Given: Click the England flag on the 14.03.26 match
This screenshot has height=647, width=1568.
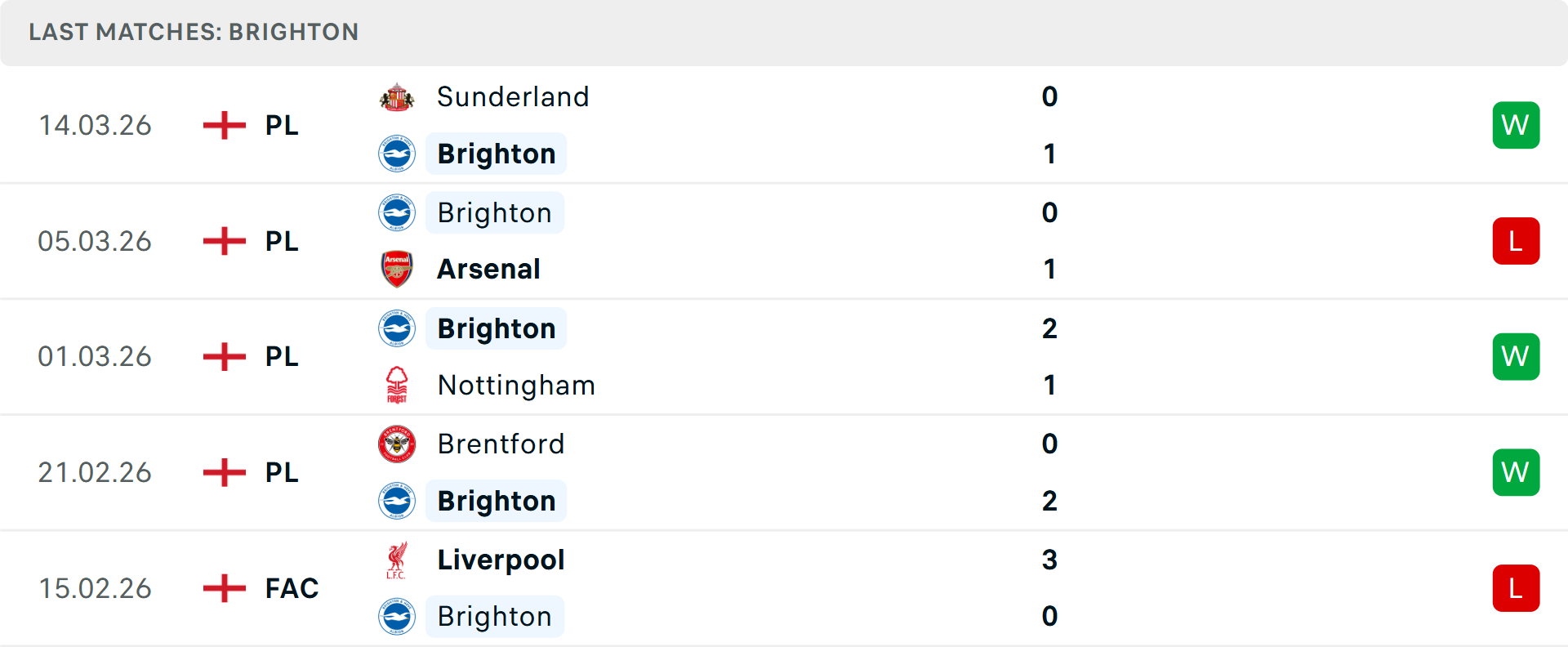Looking at the screenshot, I should pyautogui.click(x=223, y=125).
